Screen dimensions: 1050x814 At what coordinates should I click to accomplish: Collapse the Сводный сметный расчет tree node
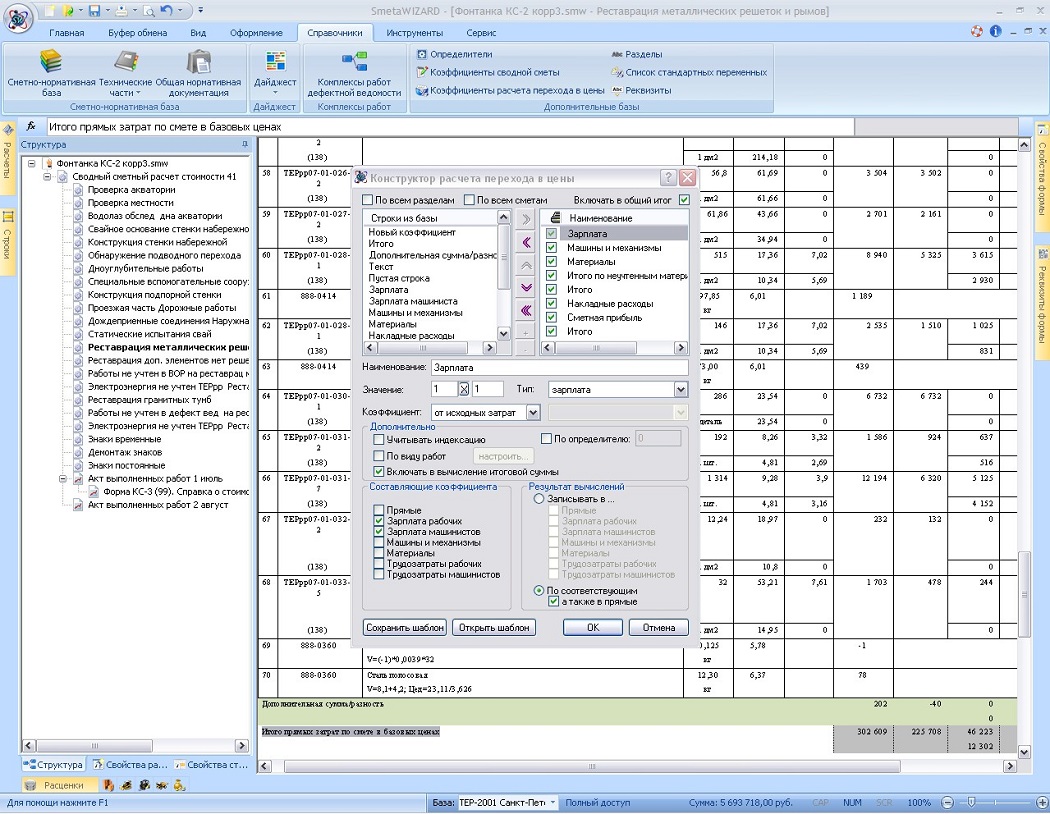(47, 177)
